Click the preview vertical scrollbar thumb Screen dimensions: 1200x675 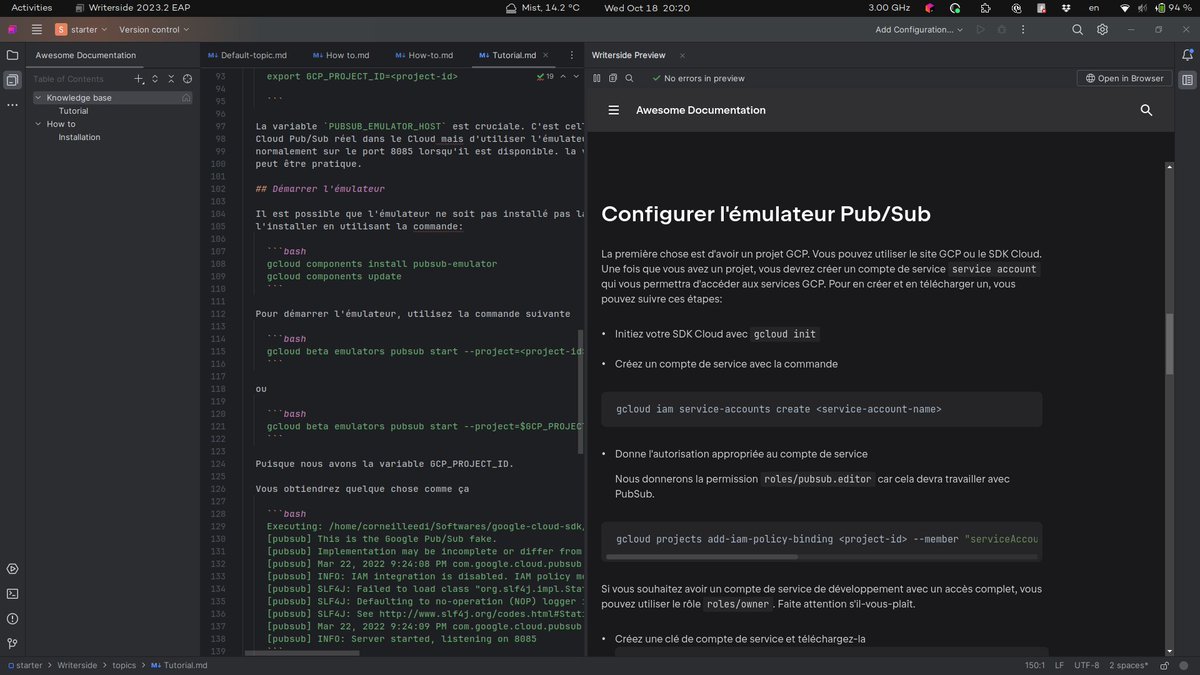pyautogui.click(x=1168, y=344)
